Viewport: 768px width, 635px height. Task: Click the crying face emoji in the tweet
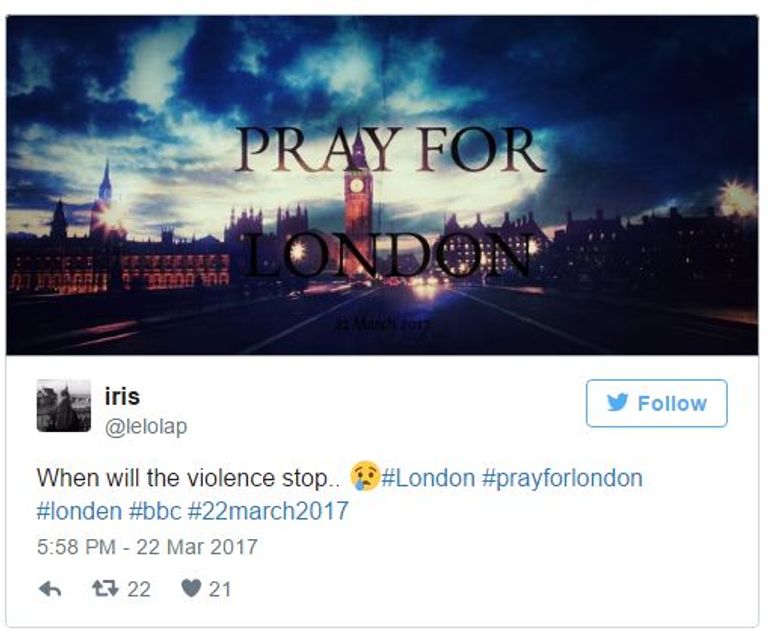[x=365, y=476]
